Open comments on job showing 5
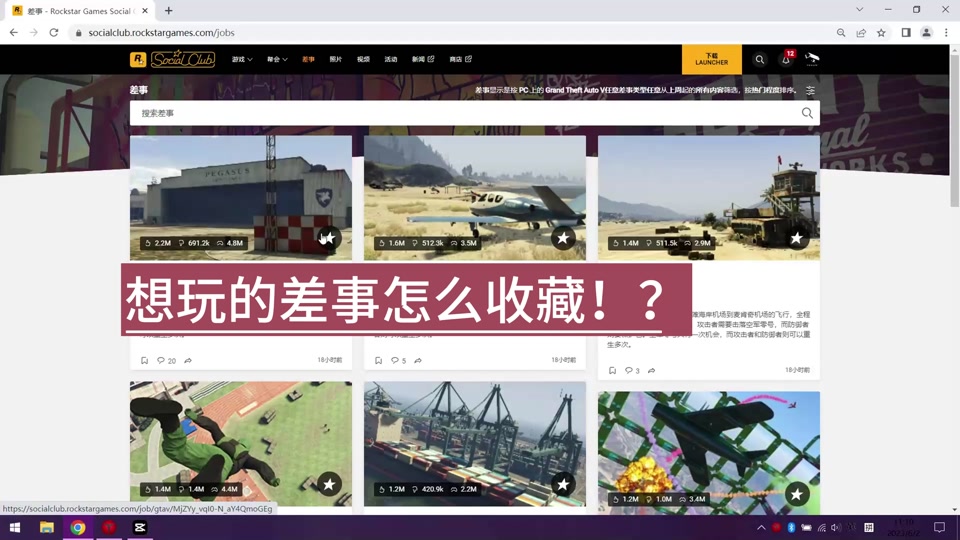The width and height of the screenshot is (960, 540). click(399, 361)
